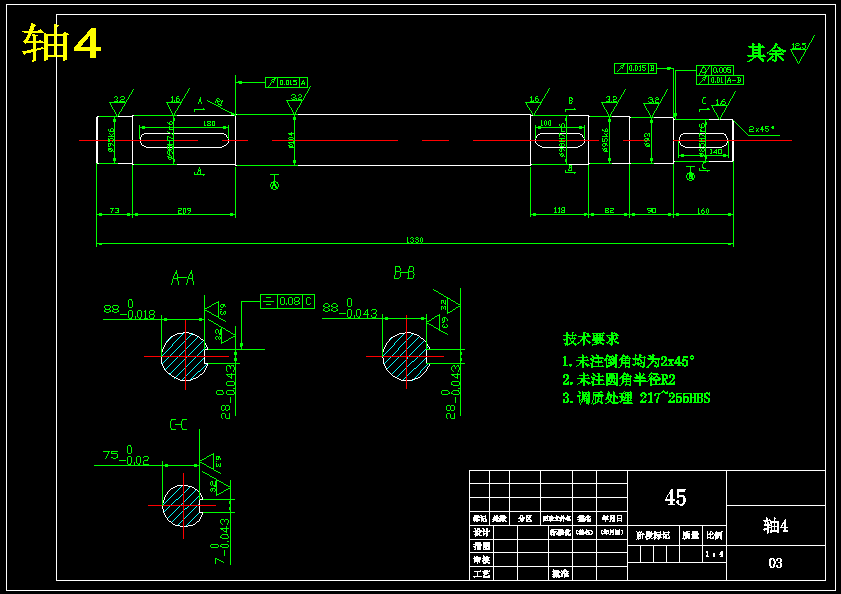Click the ø104 diameter dimension
This screenshot has height=594, width=841.
coord(291,140)
